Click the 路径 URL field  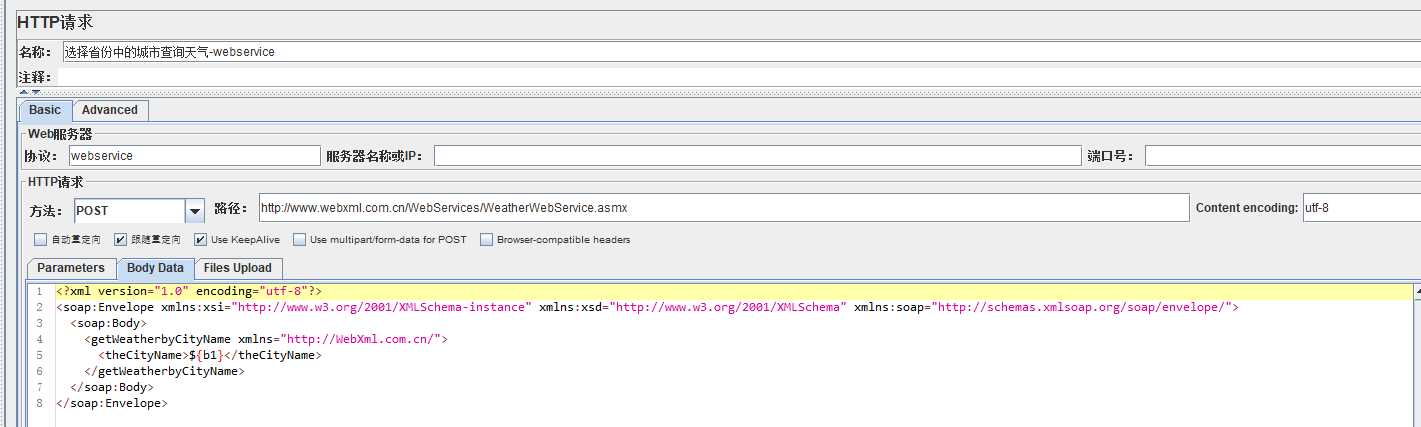point(723,208)
